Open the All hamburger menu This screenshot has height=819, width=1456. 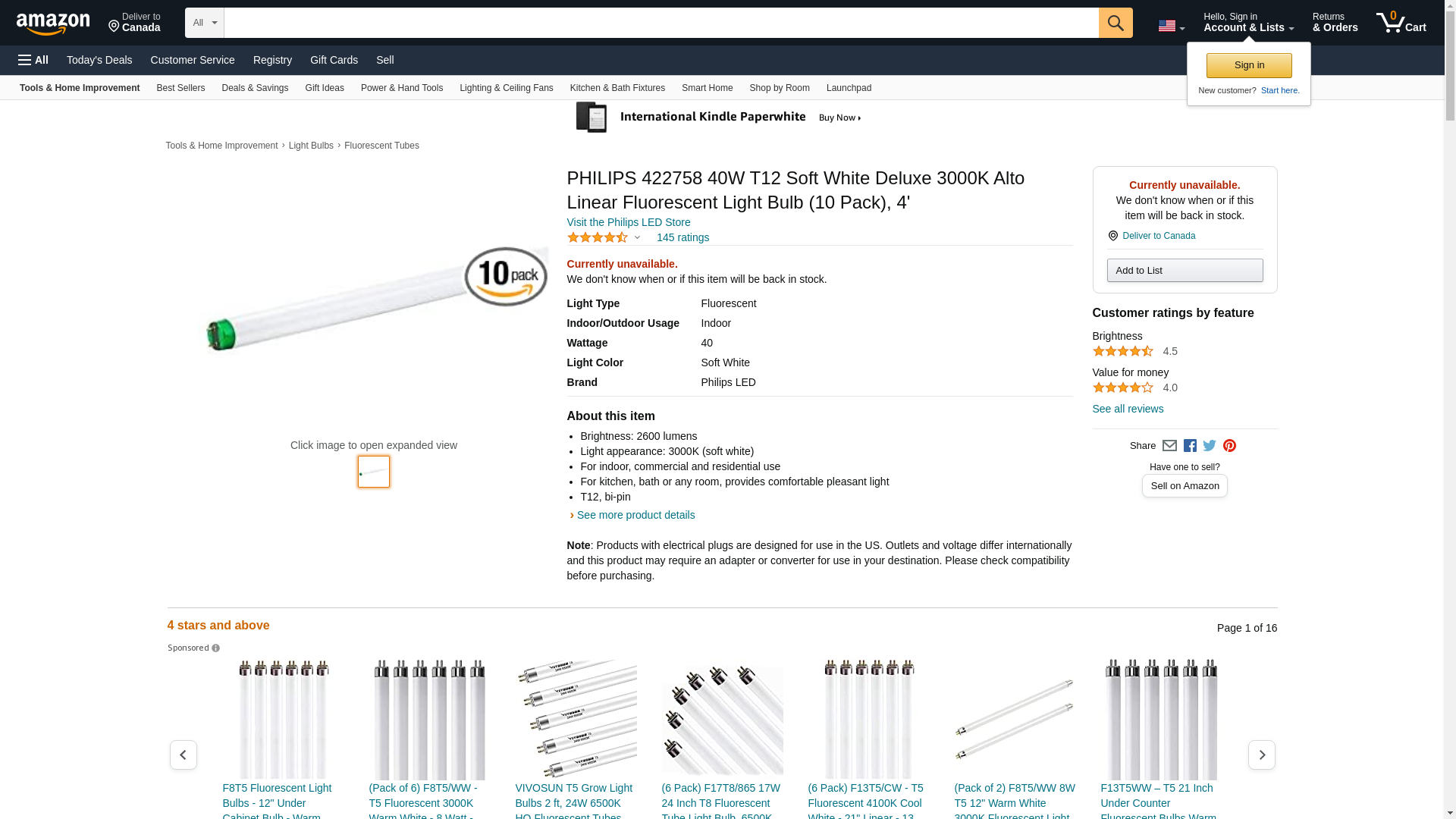click(x=33, y=60)
